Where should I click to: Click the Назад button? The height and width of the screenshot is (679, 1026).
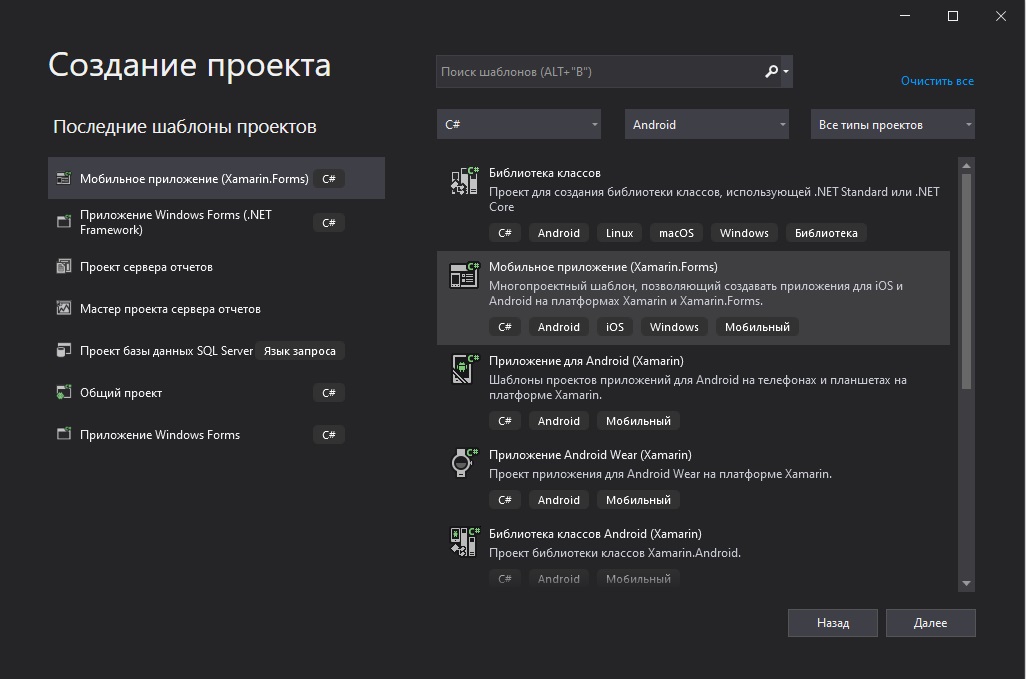tap(832, 623)
